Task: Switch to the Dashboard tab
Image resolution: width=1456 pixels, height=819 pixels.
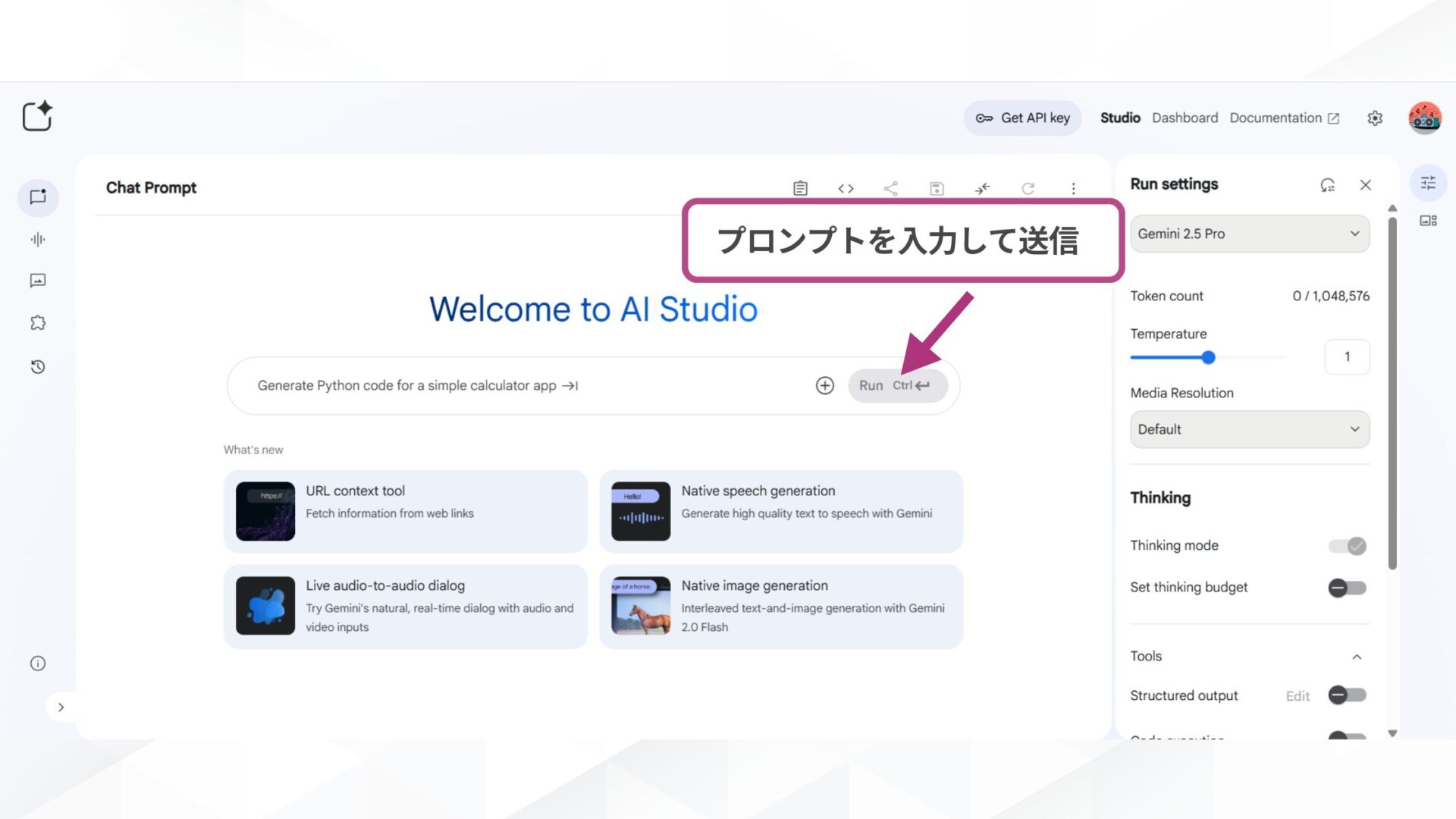Action: click(x=1185, y=118)
